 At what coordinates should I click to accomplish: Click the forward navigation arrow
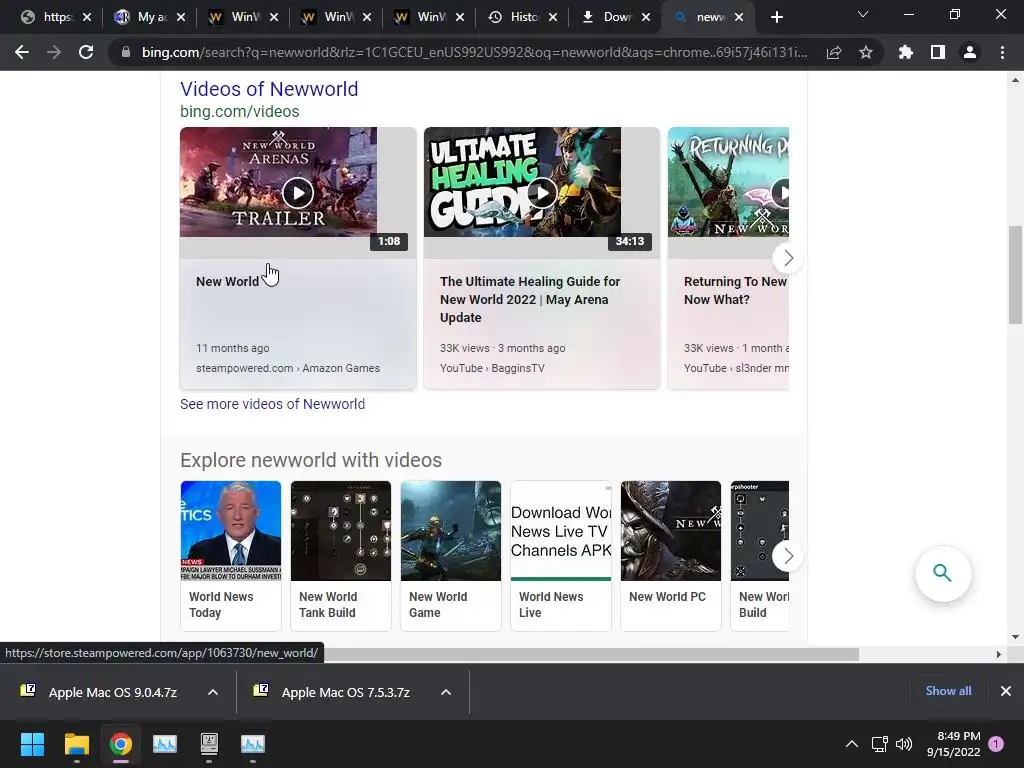click(54, 52)
